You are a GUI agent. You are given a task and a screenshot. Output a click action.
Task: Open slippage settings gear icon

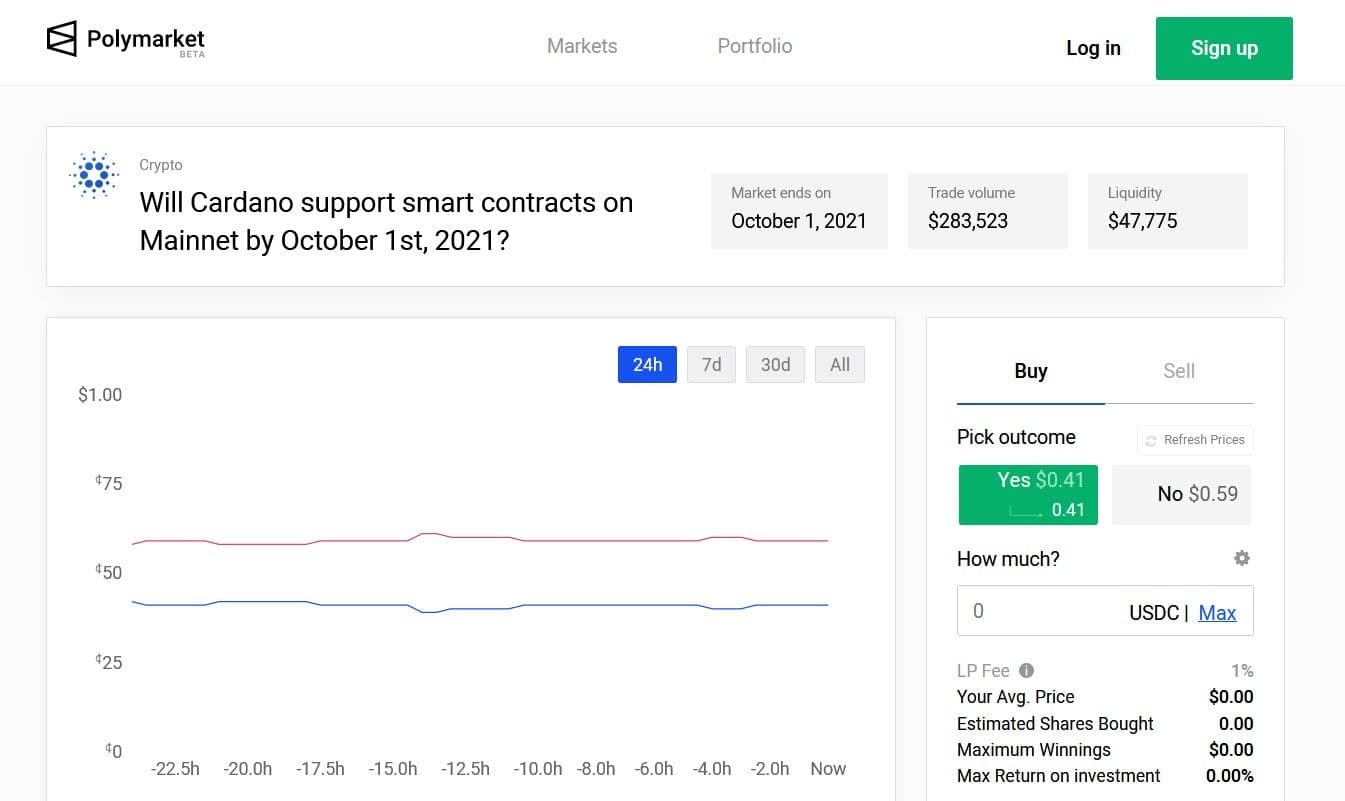click(x=1241, y=558)
